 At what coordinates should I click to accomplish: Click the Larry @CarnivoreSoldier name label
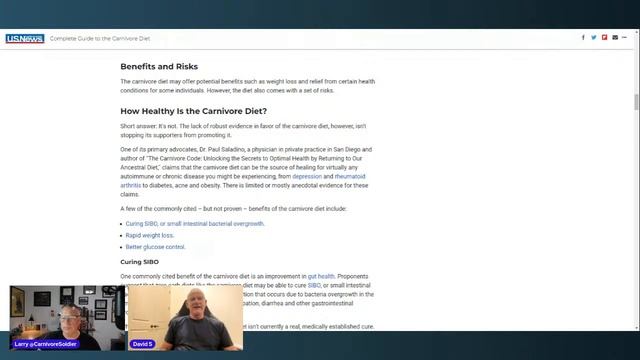click(x=45, y=344)
